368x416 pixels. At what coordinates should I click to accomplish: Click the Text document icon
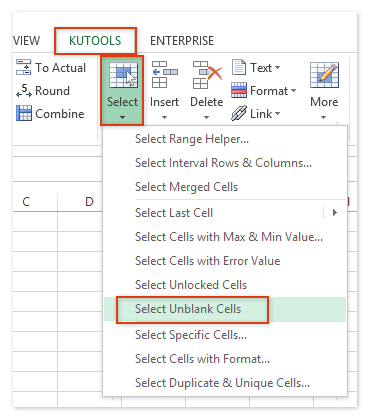tap(239, 67)
